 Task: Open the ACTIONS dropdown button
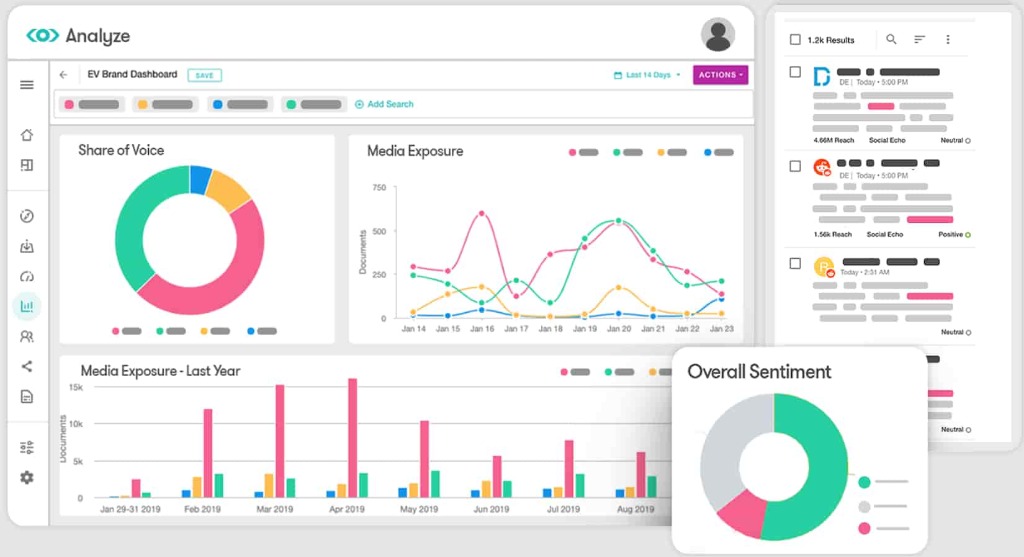[x=720, y=75]
